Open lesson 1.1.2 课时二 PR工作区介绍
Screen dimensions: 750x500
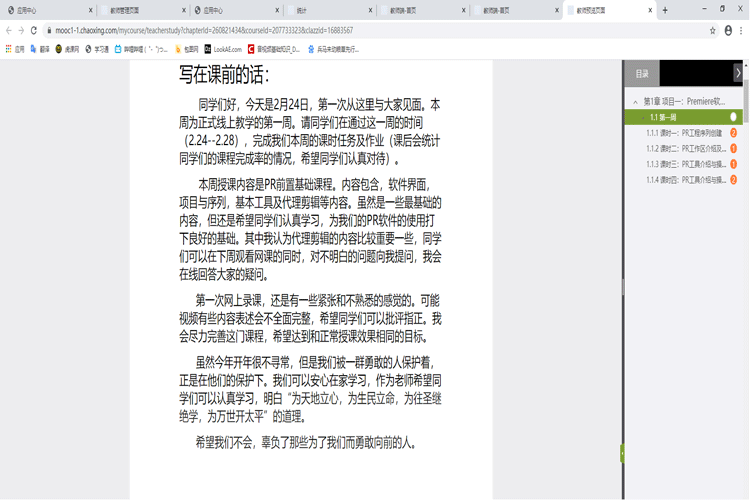point(685,148)
